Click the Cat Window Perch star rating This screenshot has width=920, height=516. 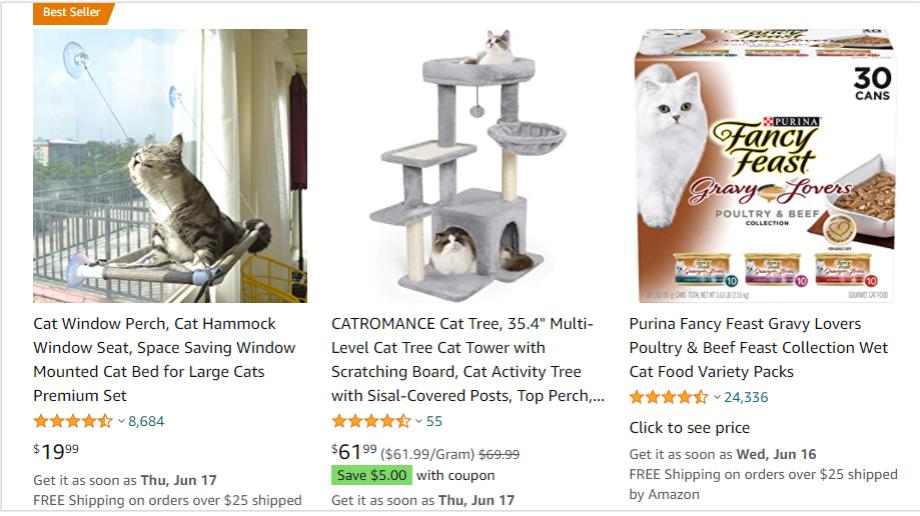pos(73,421)
